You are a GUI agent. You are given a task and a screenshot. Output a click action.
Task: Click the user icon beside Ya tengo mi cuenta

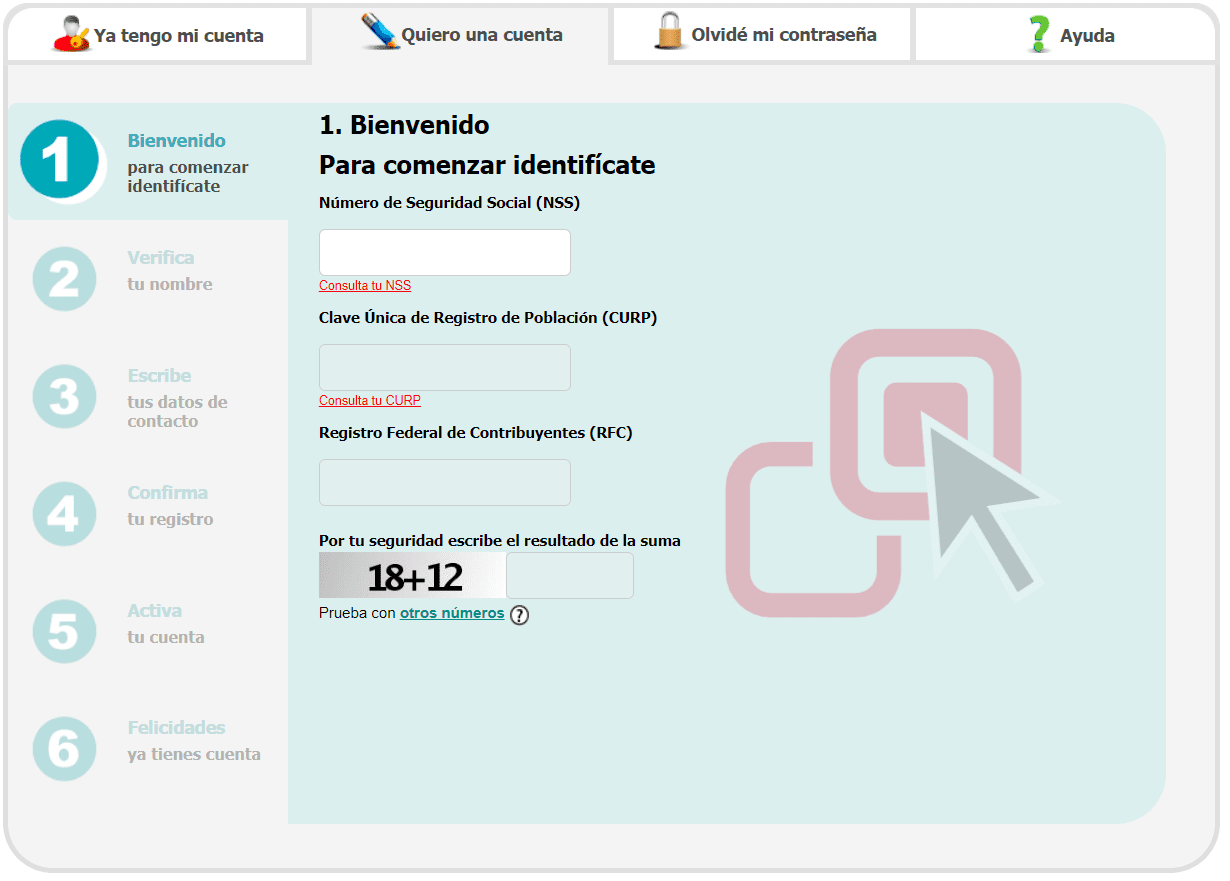pyautogui.click(x=71, y=34)
